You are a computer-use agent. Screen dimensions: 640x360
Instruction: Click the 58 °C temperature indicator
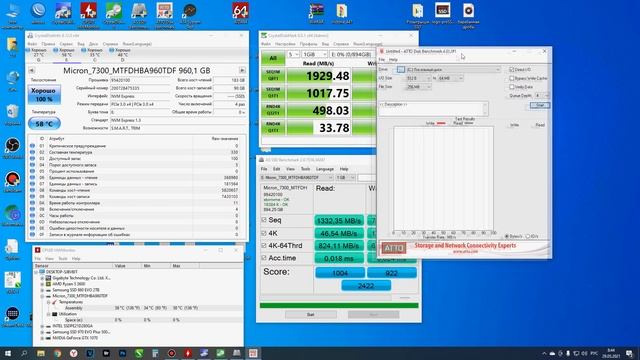[x=44, y=123]
